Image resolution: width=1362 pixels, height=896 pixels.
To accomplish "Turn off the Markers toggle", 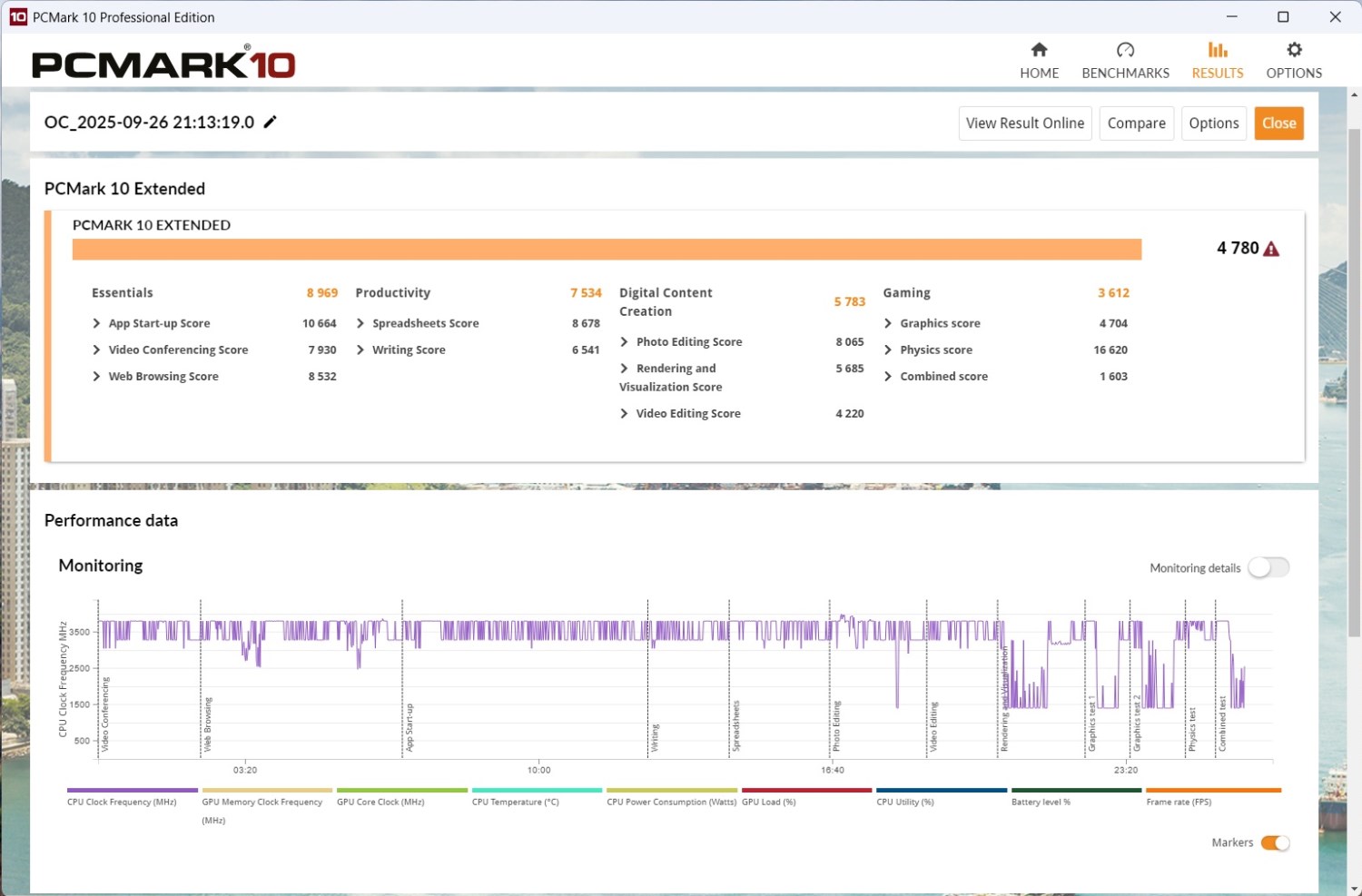I will coord(1275,842).
